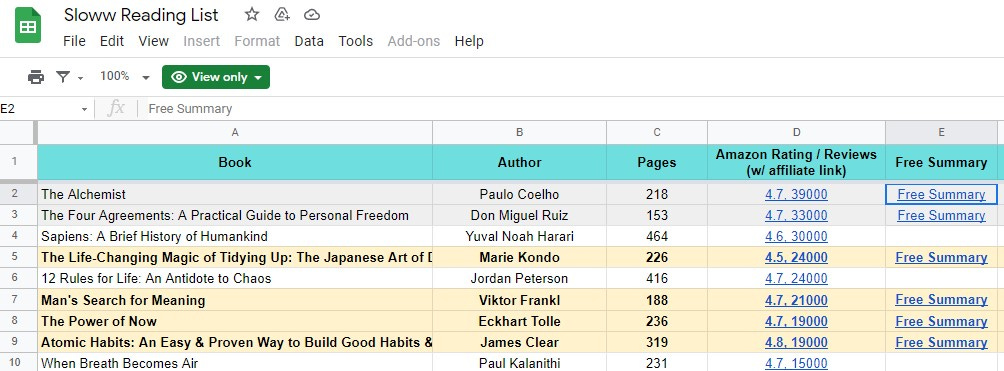Click the filter icon in the toolbar

point(63,77)
